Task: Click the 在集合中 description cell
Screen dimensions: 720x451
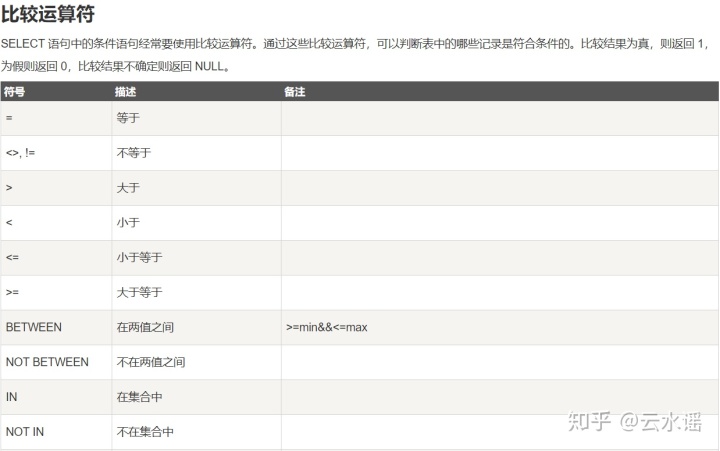Action: coord(197,397)
